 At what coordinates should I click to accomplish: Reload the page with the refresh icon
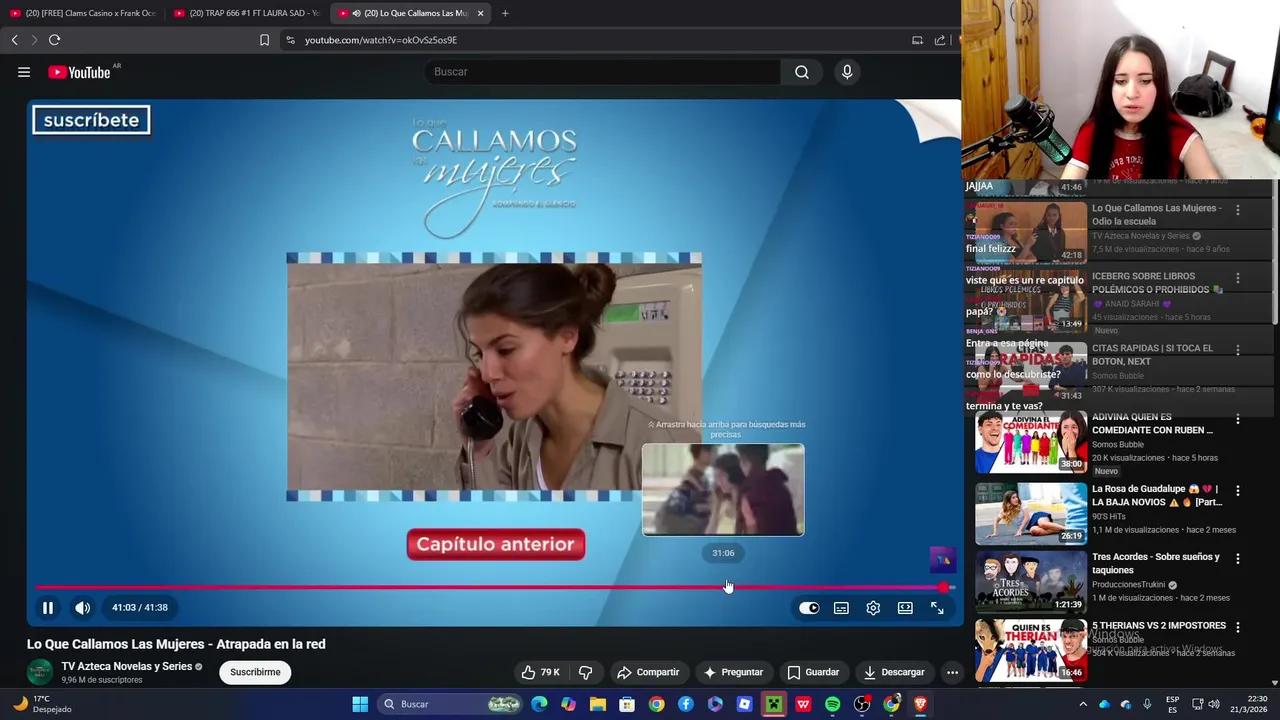tap(54, 40)
